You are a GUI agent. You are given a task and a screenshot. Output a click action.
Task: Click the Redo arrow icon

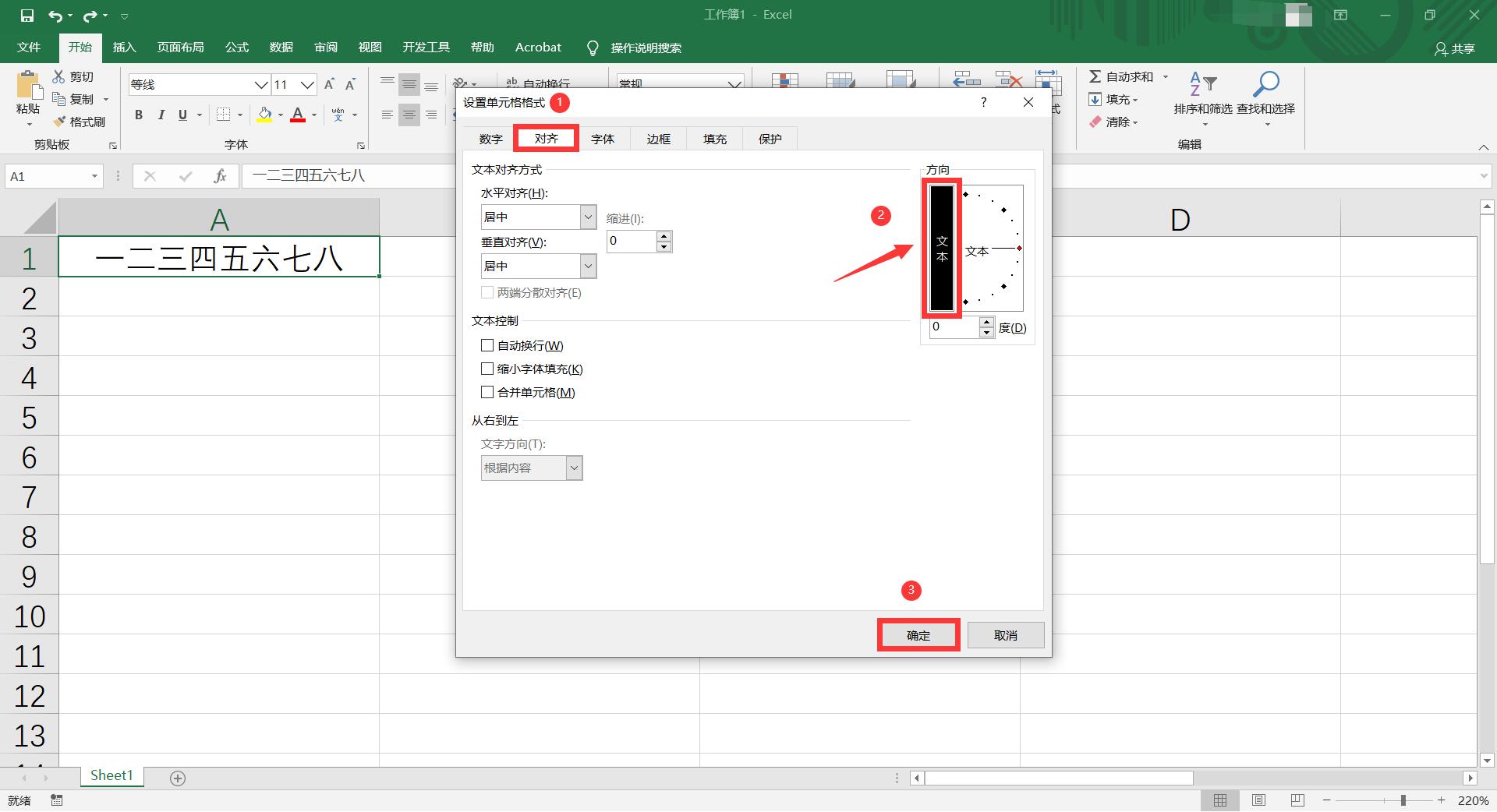[x=90, y=16]
